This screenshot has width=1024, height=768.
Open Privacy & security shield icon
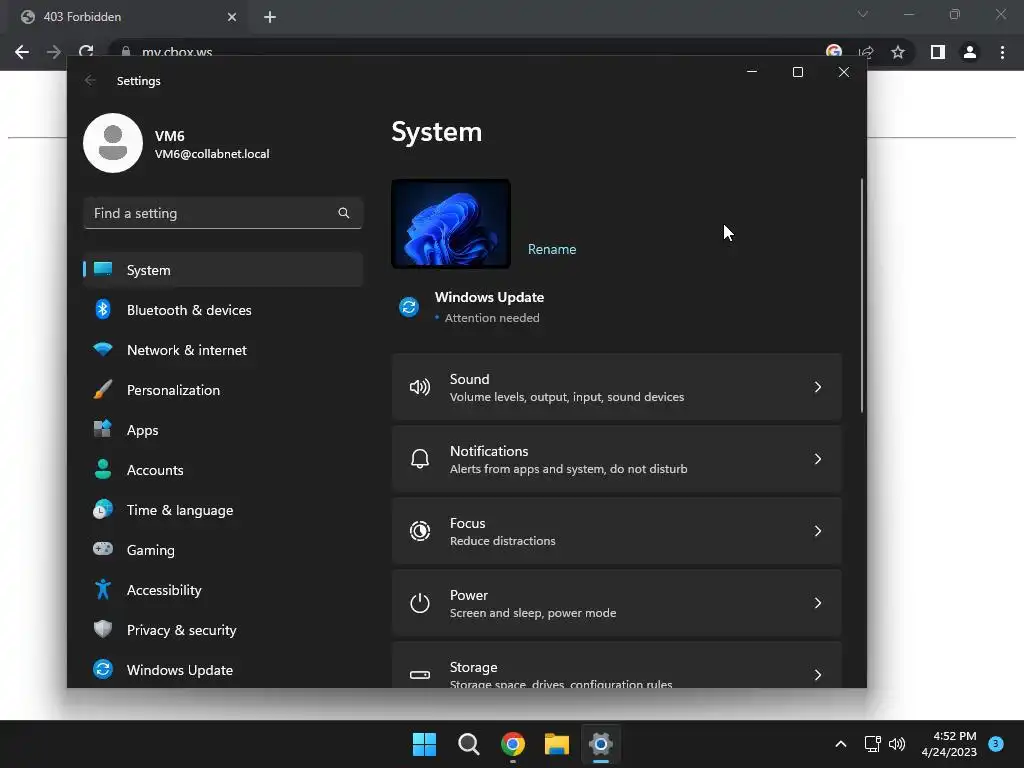pyautogui.click(x=103, y=629)
